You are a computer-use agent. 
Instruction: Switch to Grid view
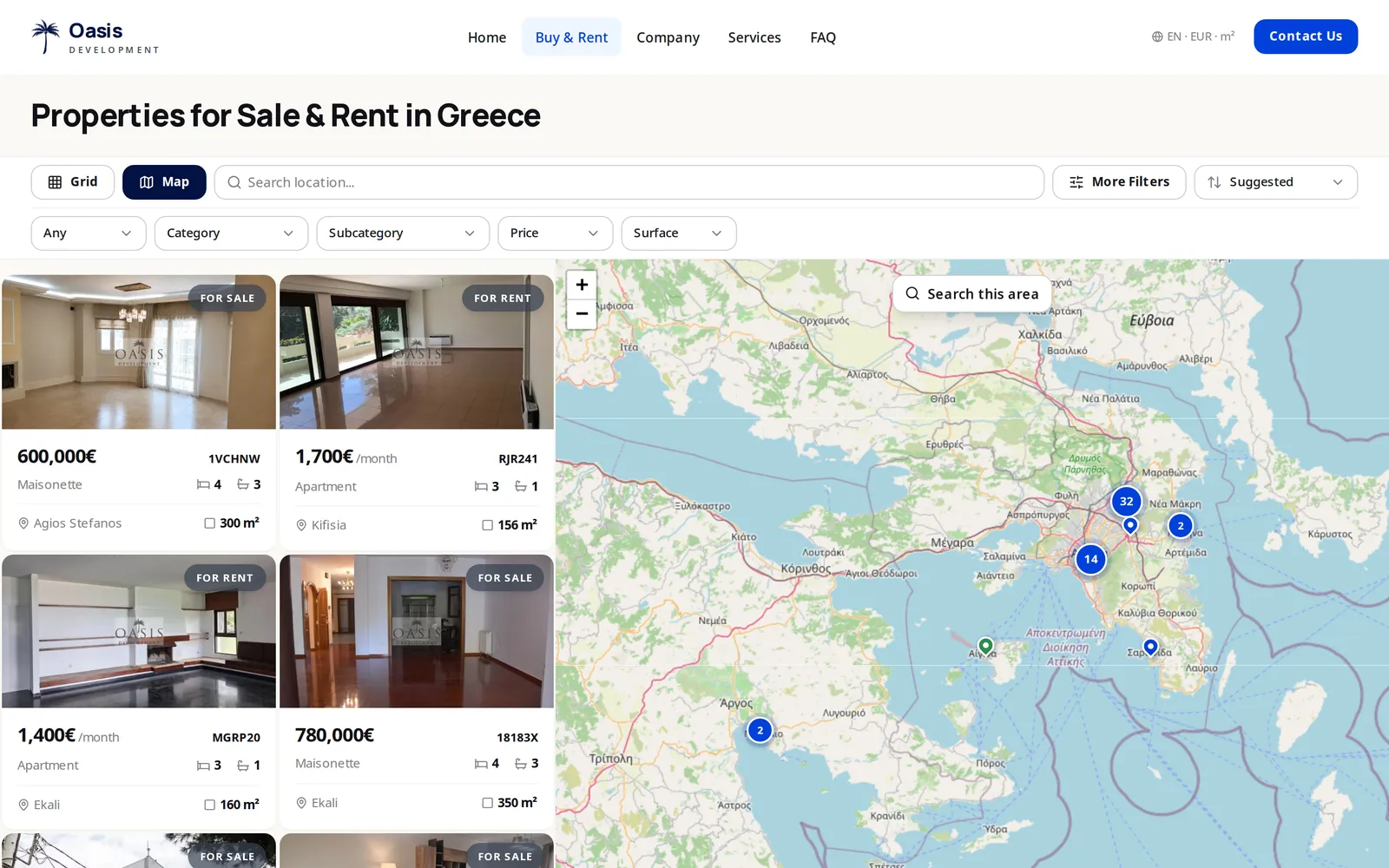tap(73, 182)
